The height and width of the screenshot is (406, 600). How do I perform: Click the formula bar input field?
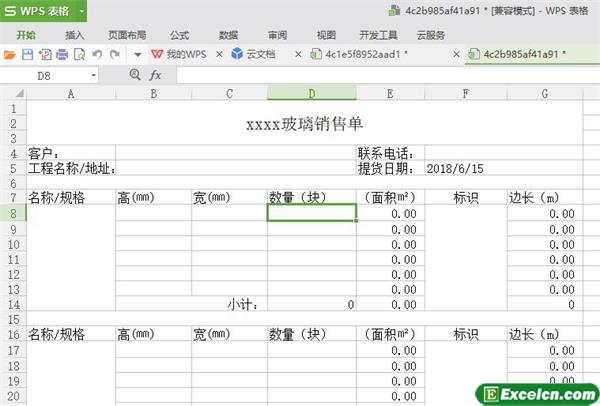(388, 75)
